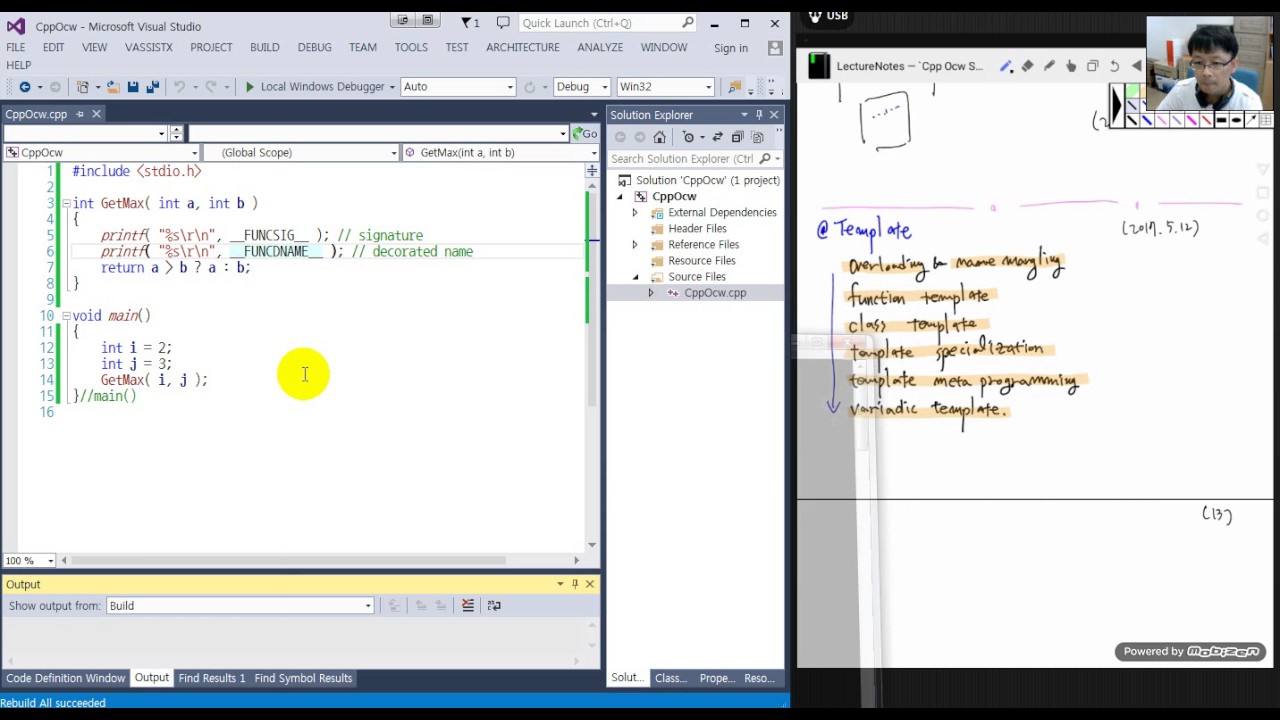Open Show output from Build dropdown
The width and height of the screenshot is (1280, 720).
click(240, 606)
